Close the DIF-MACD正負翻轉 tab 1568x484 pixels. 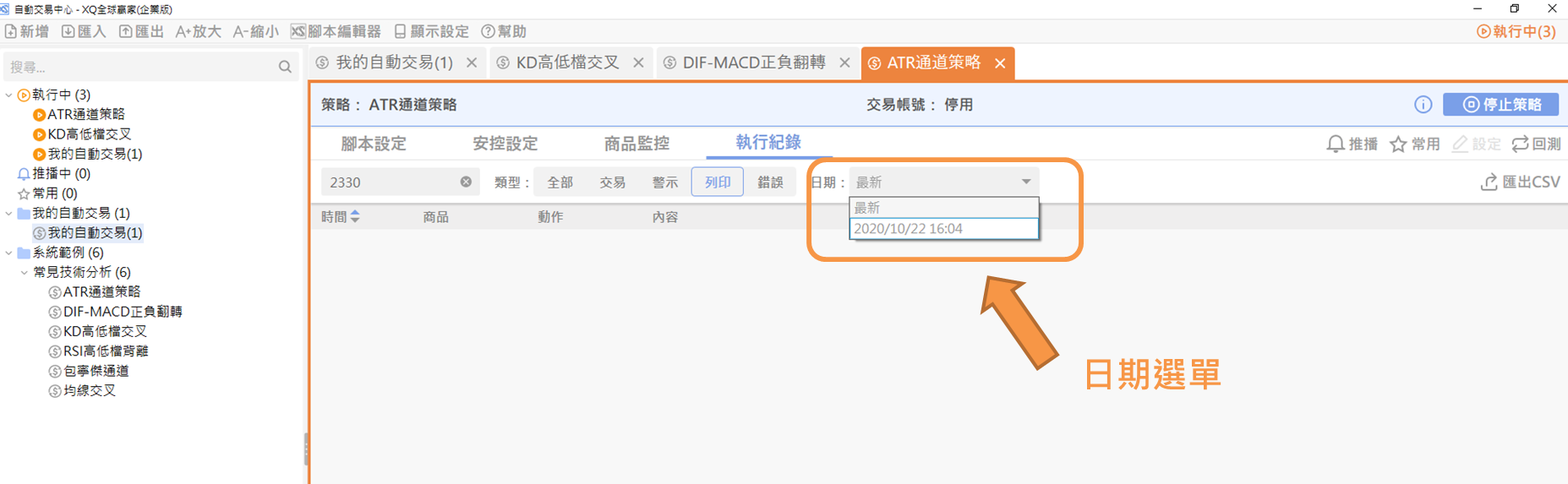pyautogui.click(x=844, y=63)
